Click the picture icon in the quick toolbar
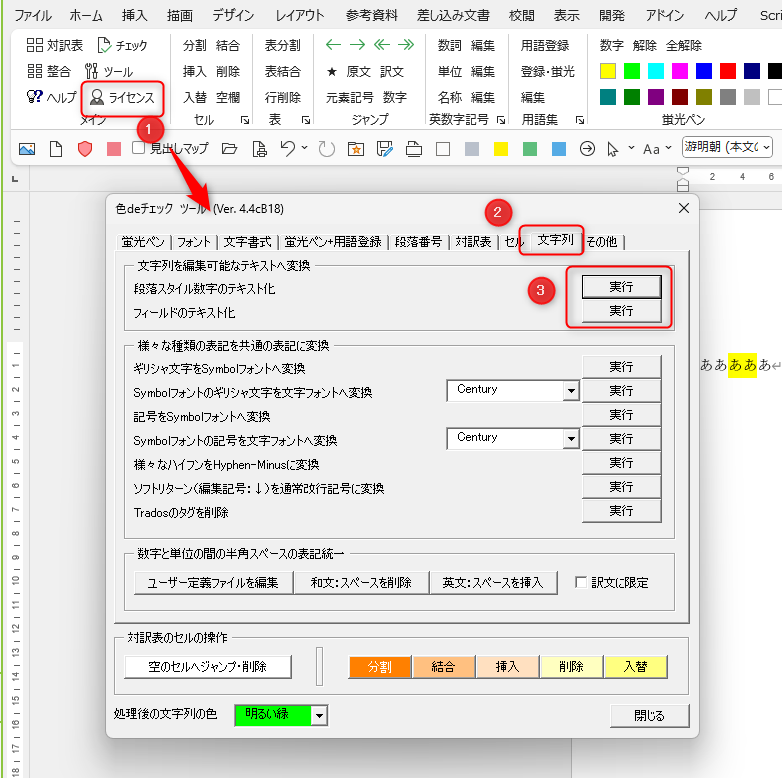The image size is (782, 778). point(27,149)
